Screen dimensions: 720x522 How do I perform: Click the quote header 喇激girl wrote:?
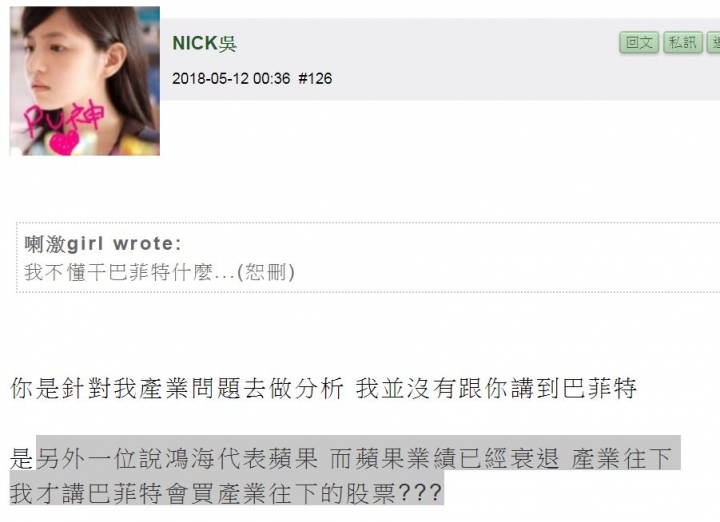103,244
